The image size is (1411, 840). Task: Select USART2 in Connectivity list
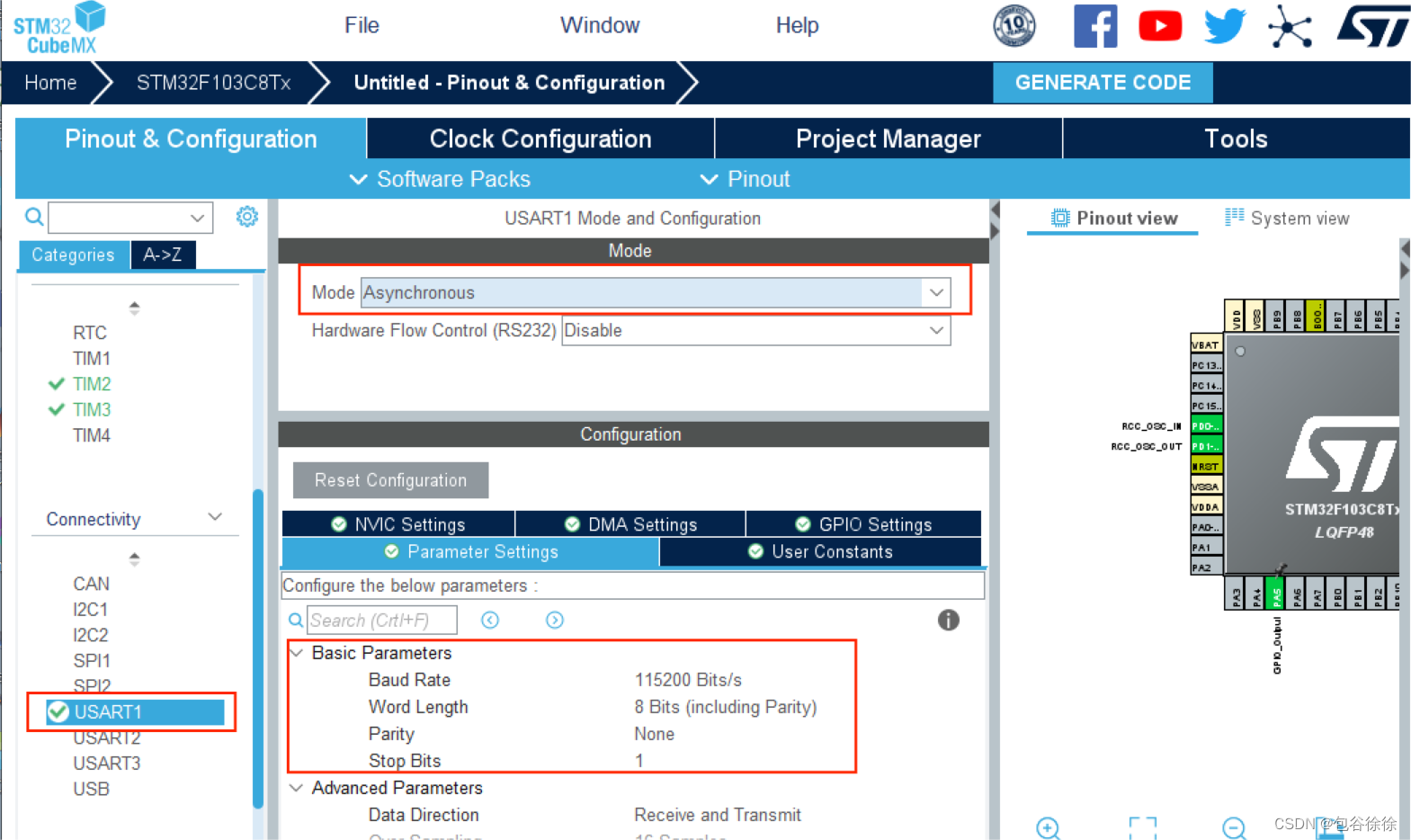click(x=107, y=737)
